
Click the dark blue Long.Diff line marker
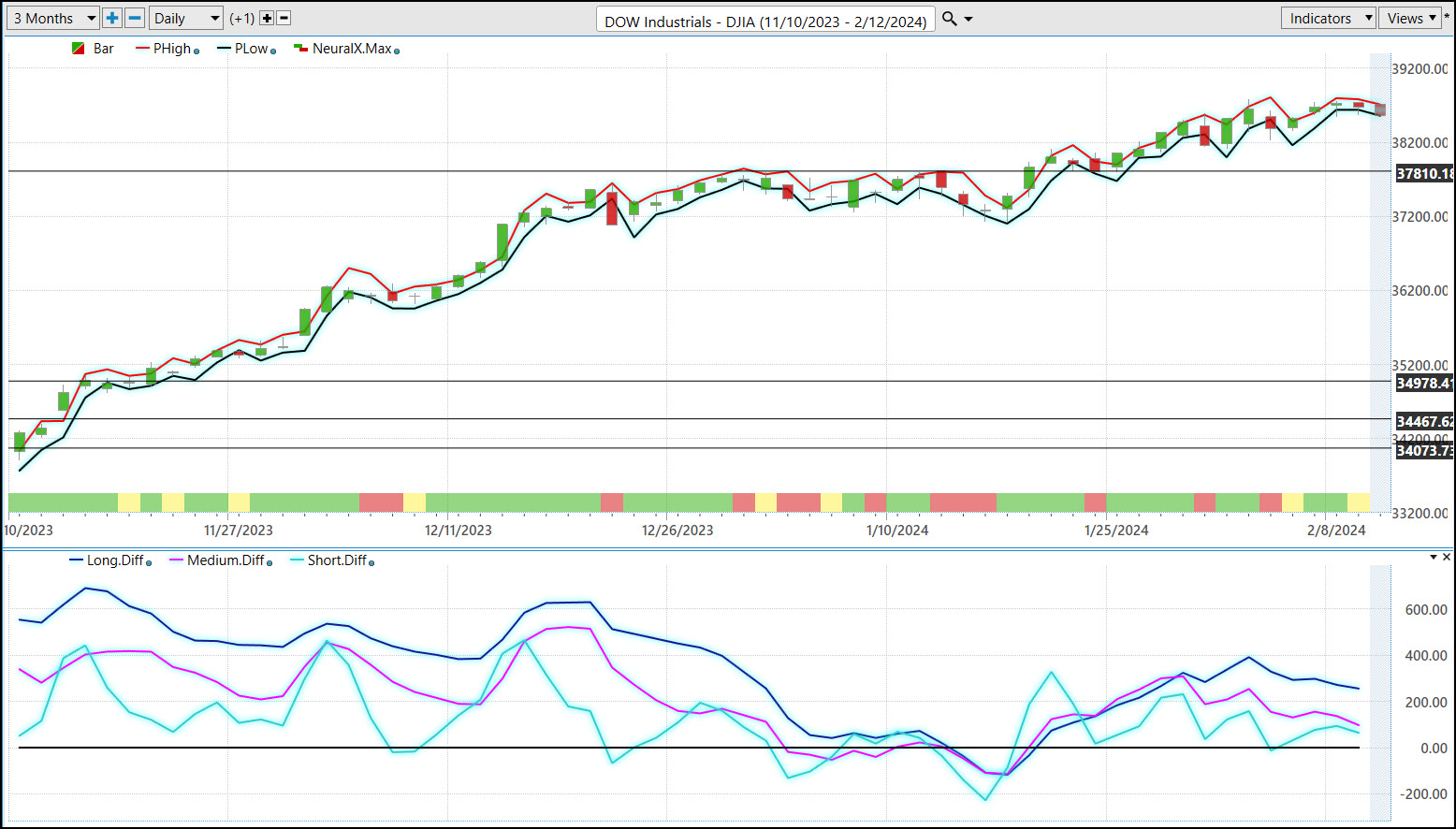pyautogui.click(x=77, y=560)
